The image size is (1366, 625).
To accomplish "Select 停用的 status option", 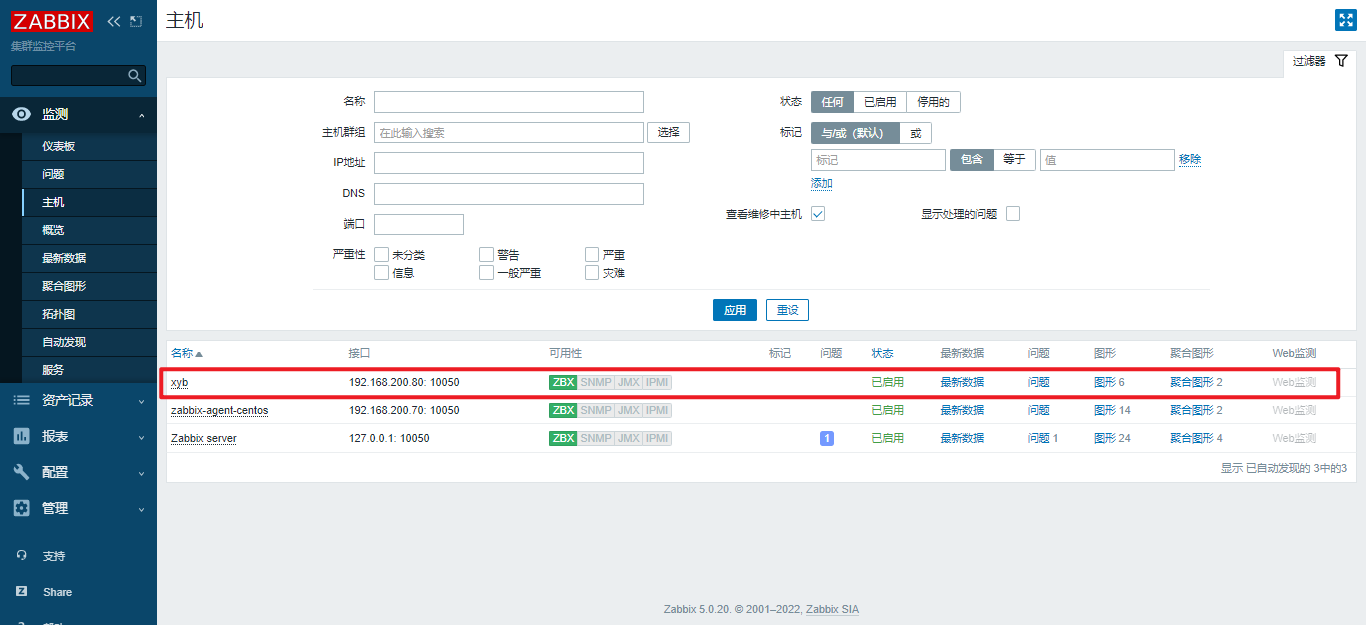I will pyautogui.click(x=933, y=102).
